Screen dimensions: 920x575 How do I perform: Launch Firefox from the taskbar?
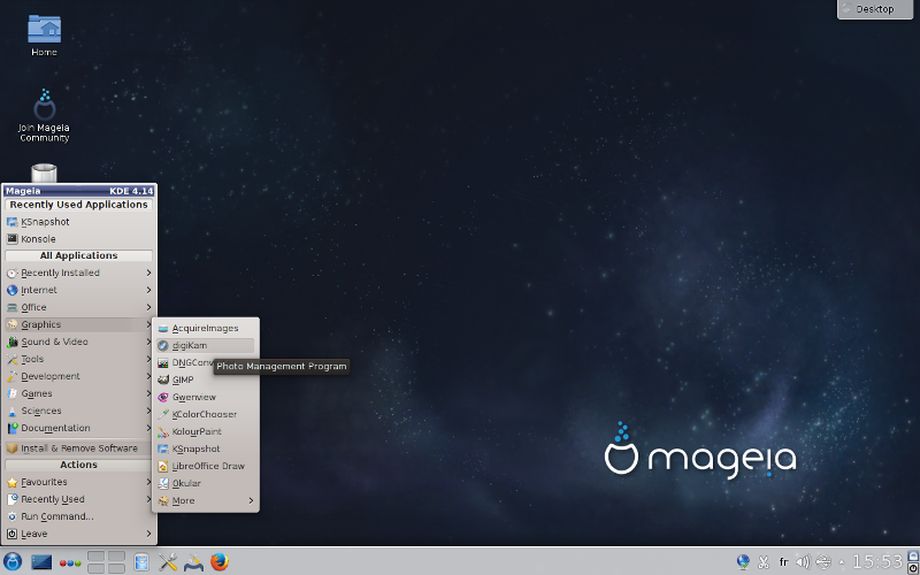[219, 562]
